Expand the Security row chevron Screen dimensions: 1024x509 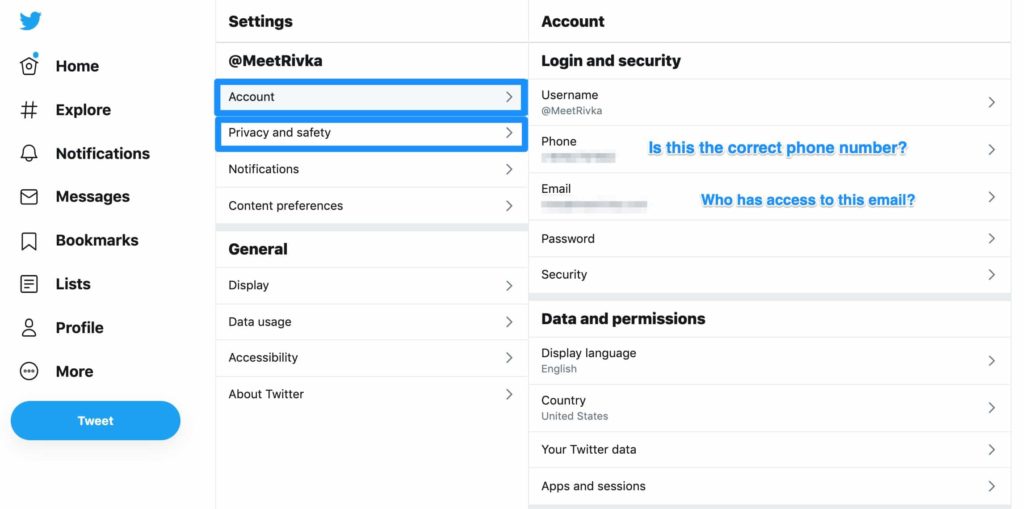[x=991, y=275]
